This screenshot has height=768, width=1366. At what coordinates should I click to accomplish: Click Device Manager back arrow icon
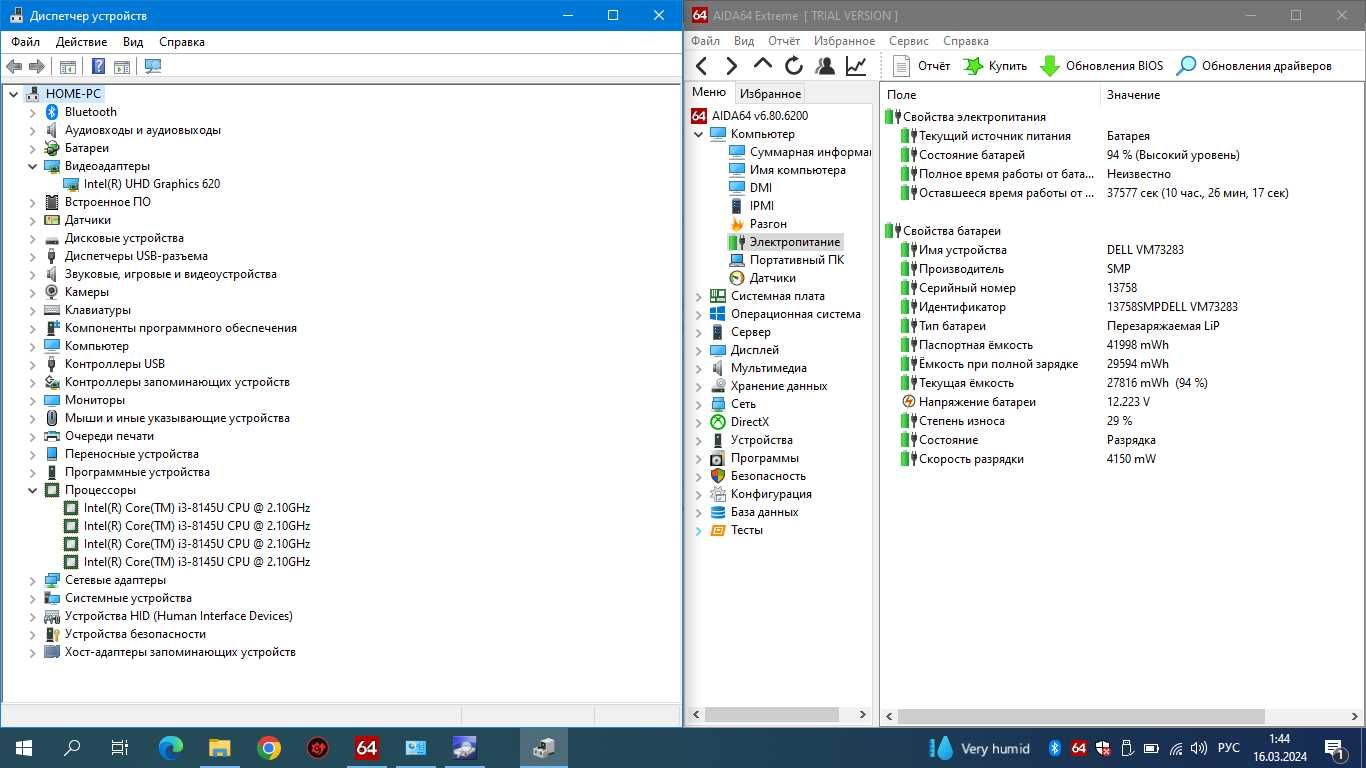pos(14,66)
